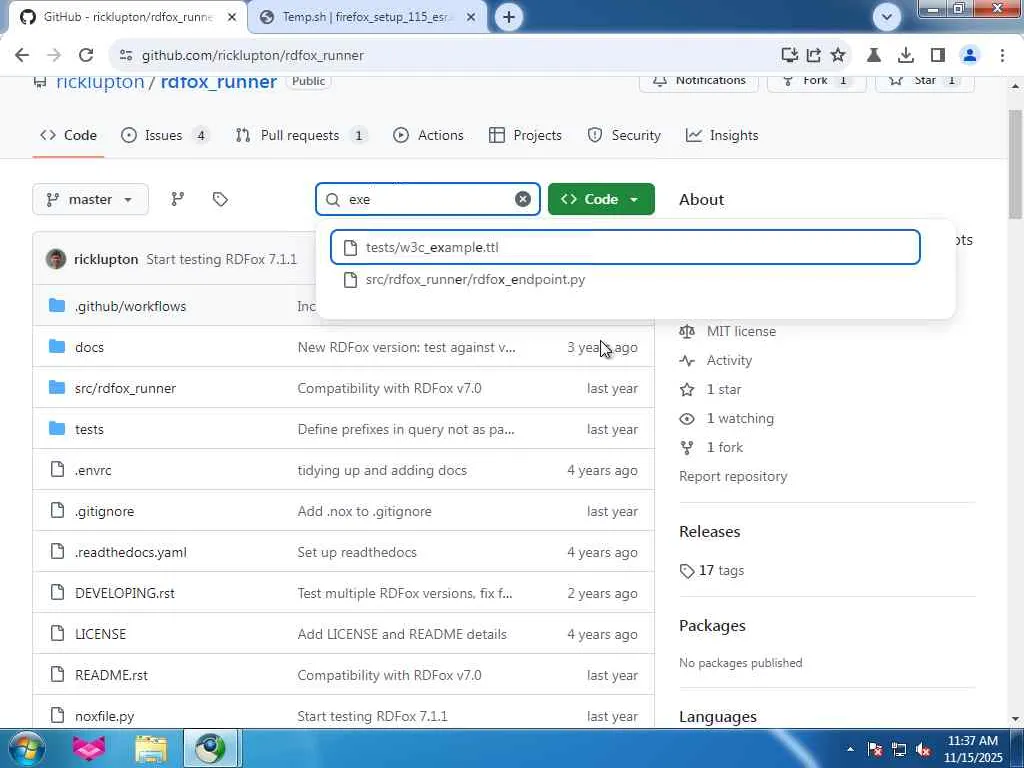
Task: Open the Packages heading link
Action: (x=712, y=626)
